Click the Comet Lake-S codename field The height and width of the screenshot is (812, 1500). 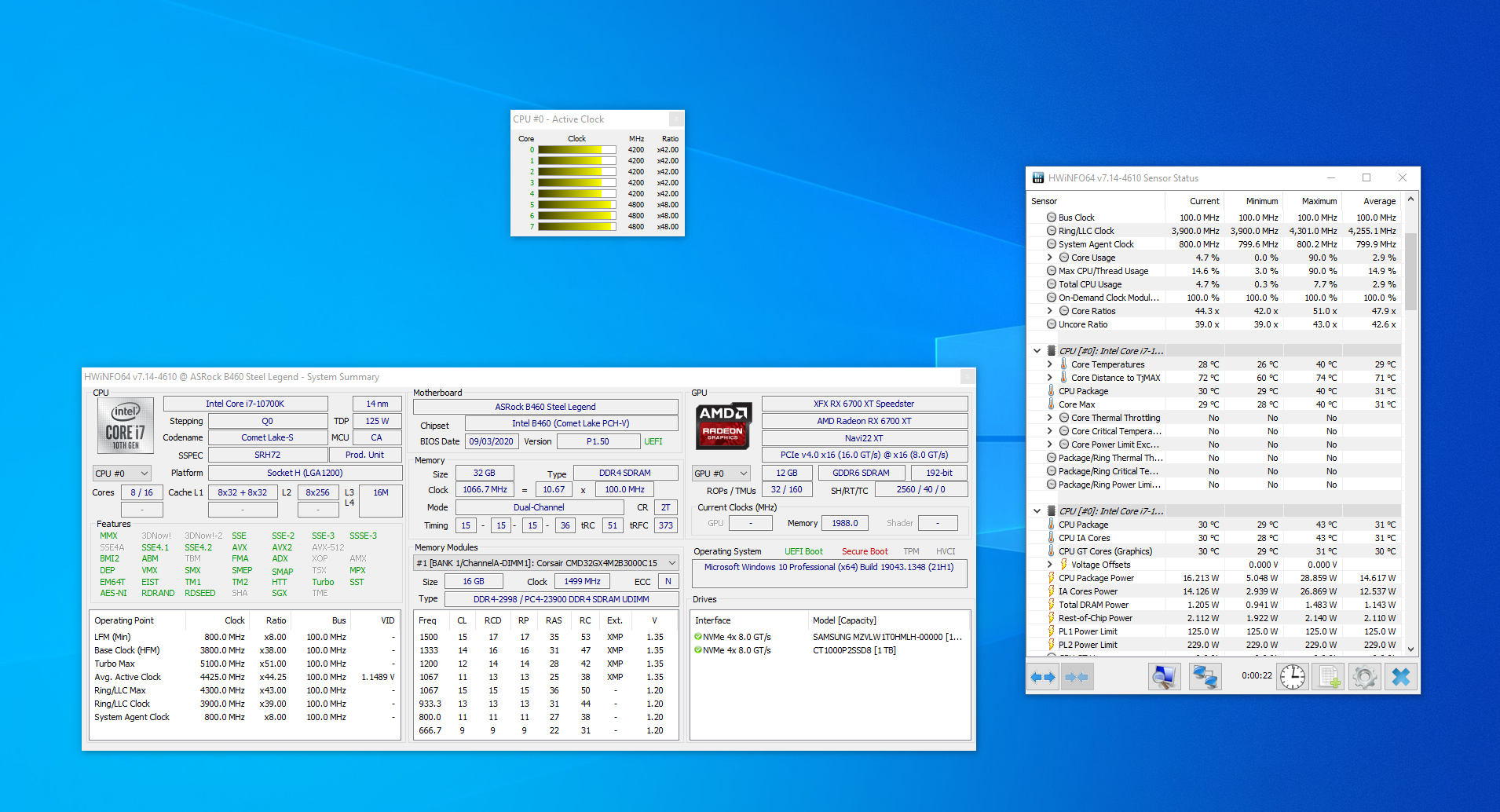pos(267,437)
